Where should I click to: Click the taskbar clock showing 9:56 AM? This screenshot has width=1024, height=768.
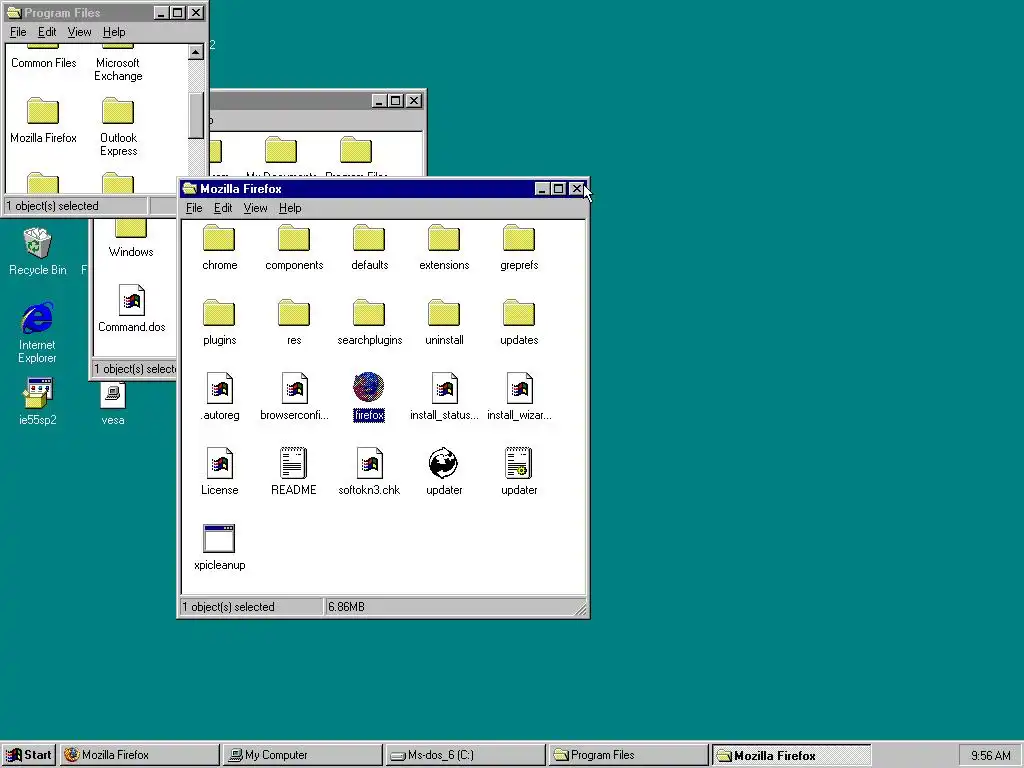click(991, 756)
